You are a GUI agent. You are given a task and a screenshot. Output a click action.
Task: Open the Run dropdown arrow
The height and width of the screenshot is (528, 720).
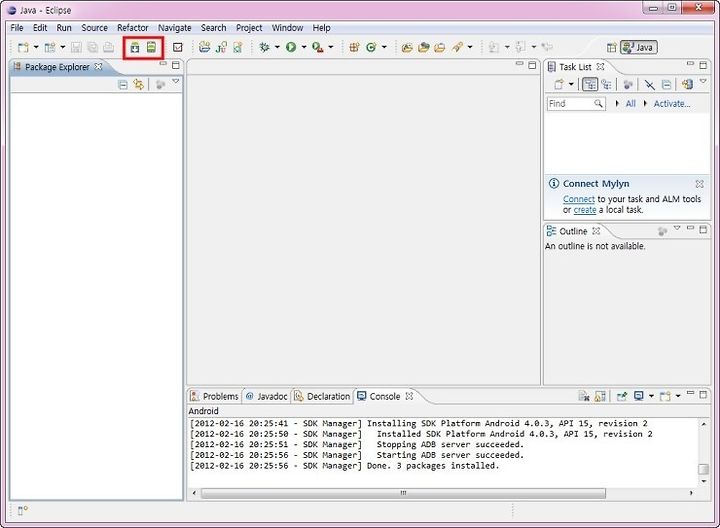click(304, 47)
